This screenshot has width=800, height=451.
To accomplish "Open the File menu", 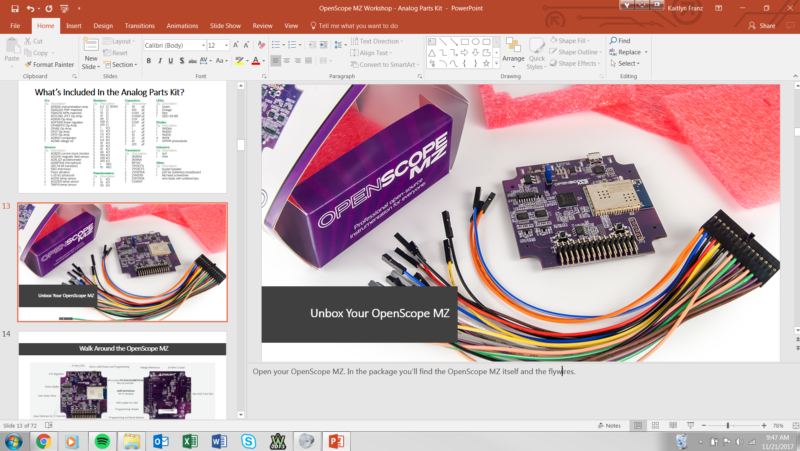I will 15,26.
